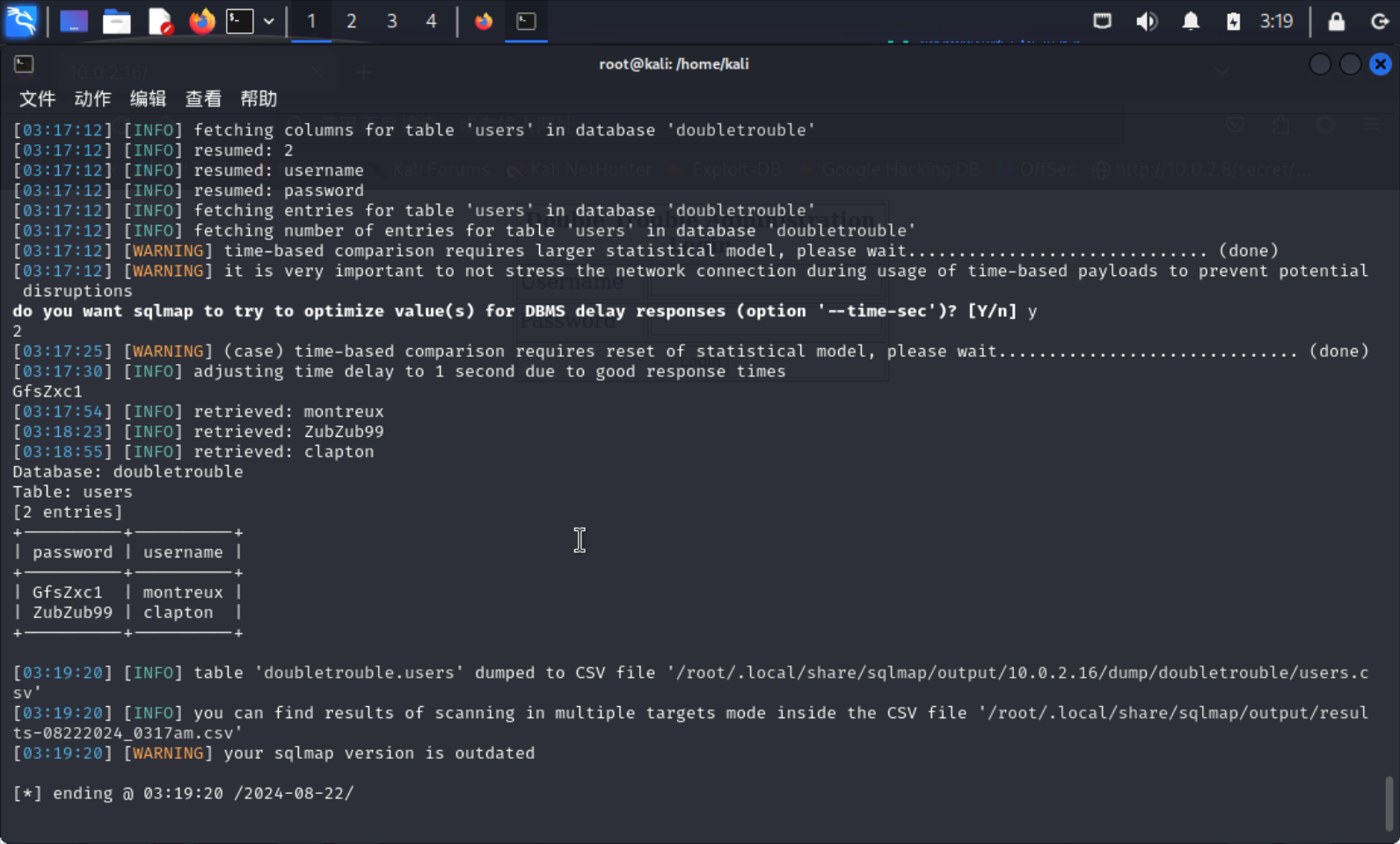Click the password 'ZubZub99' in the table
Screen dimensions: 1400x844
point(73,613)
